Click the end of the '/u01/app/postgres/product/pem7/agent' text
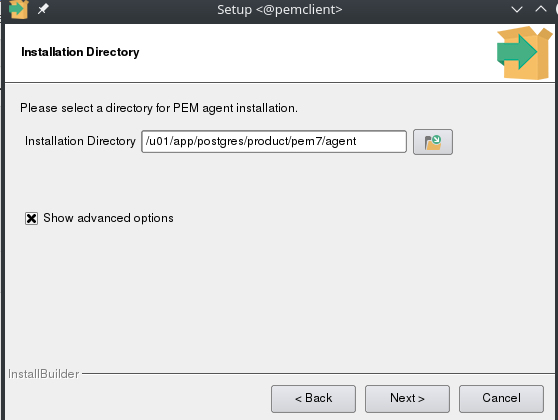The height and width of the screenshot is (420, 558). tap(356, 141)
